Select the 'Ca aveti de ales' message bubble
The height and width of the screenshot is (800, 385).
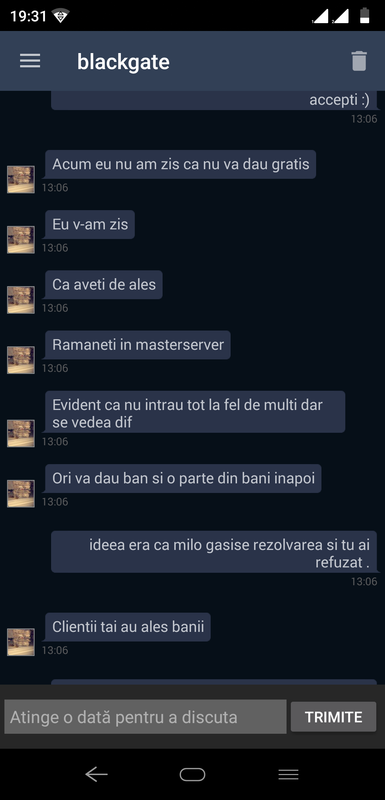coord(104,285)
